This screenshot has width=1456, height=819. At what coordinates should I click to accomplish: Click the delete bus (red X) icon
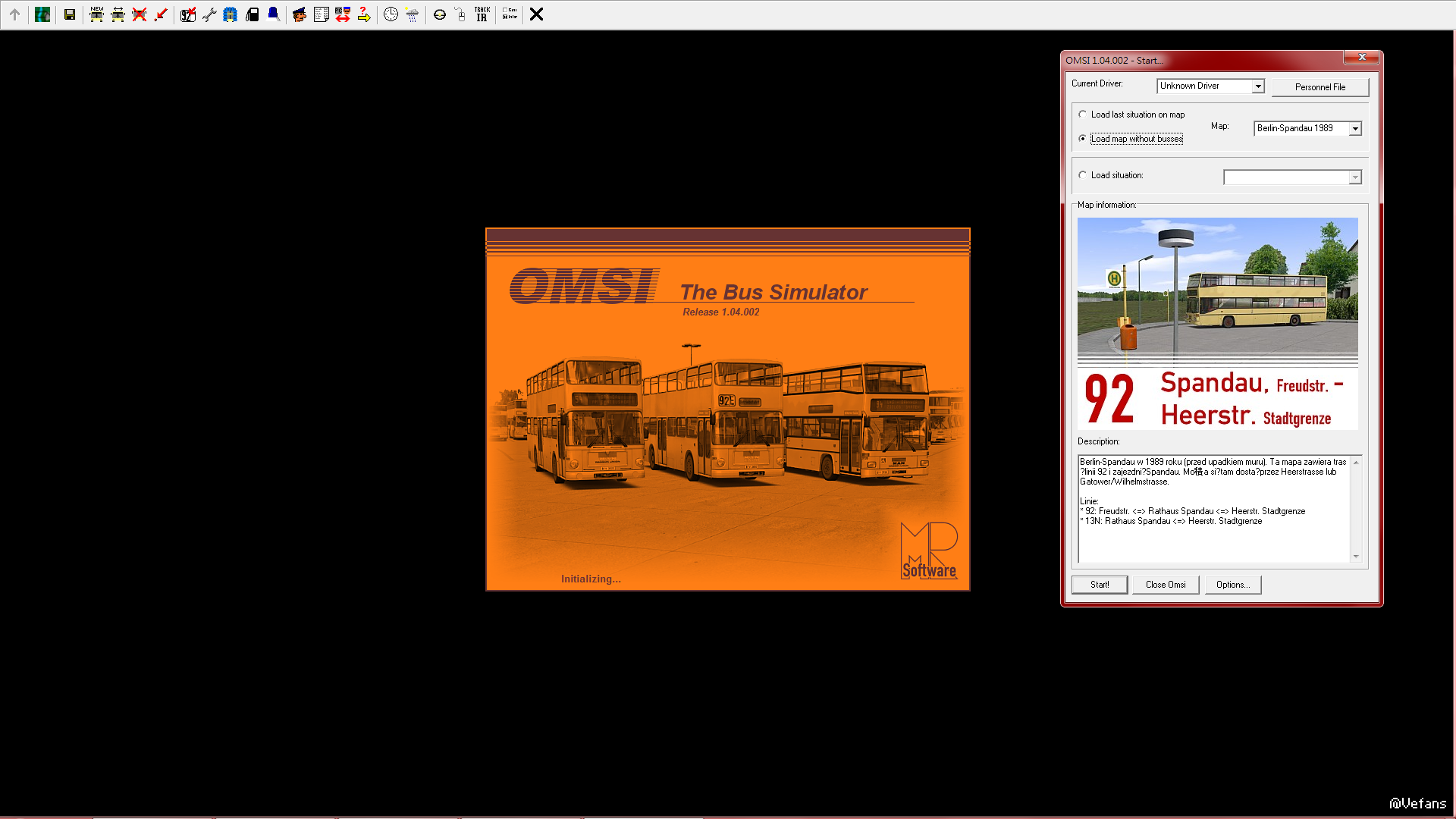(x=140, y=14)
